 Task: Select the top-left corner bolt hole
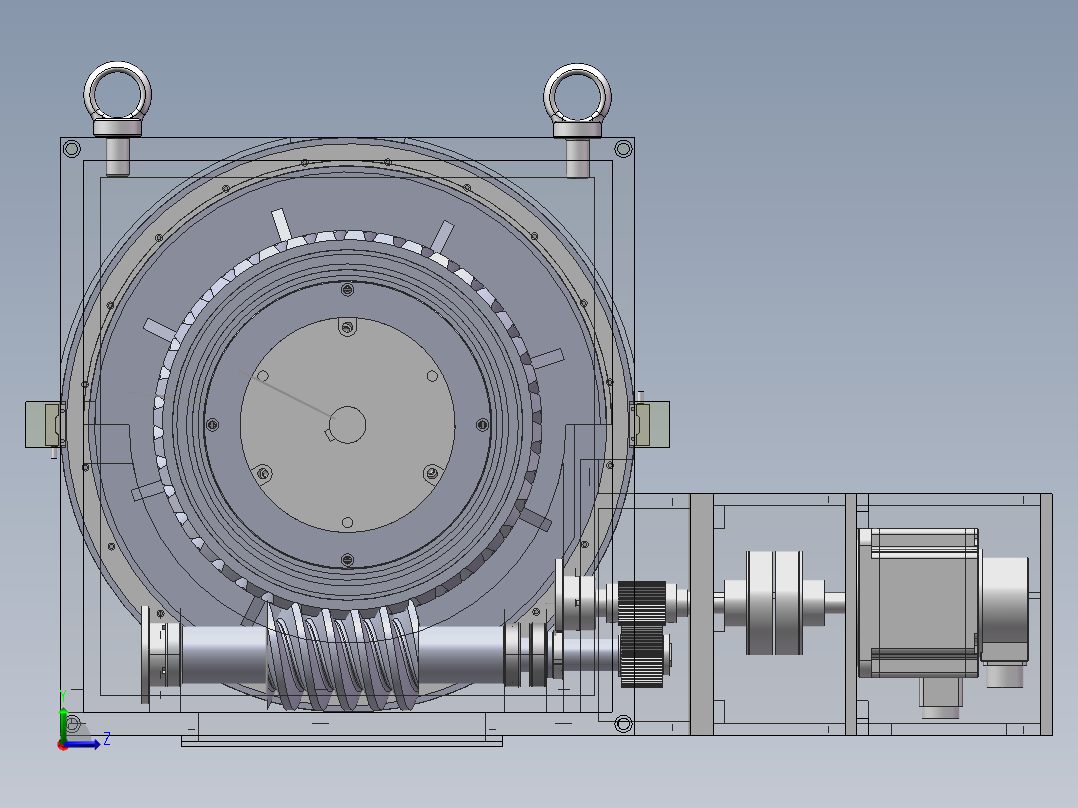72,149
